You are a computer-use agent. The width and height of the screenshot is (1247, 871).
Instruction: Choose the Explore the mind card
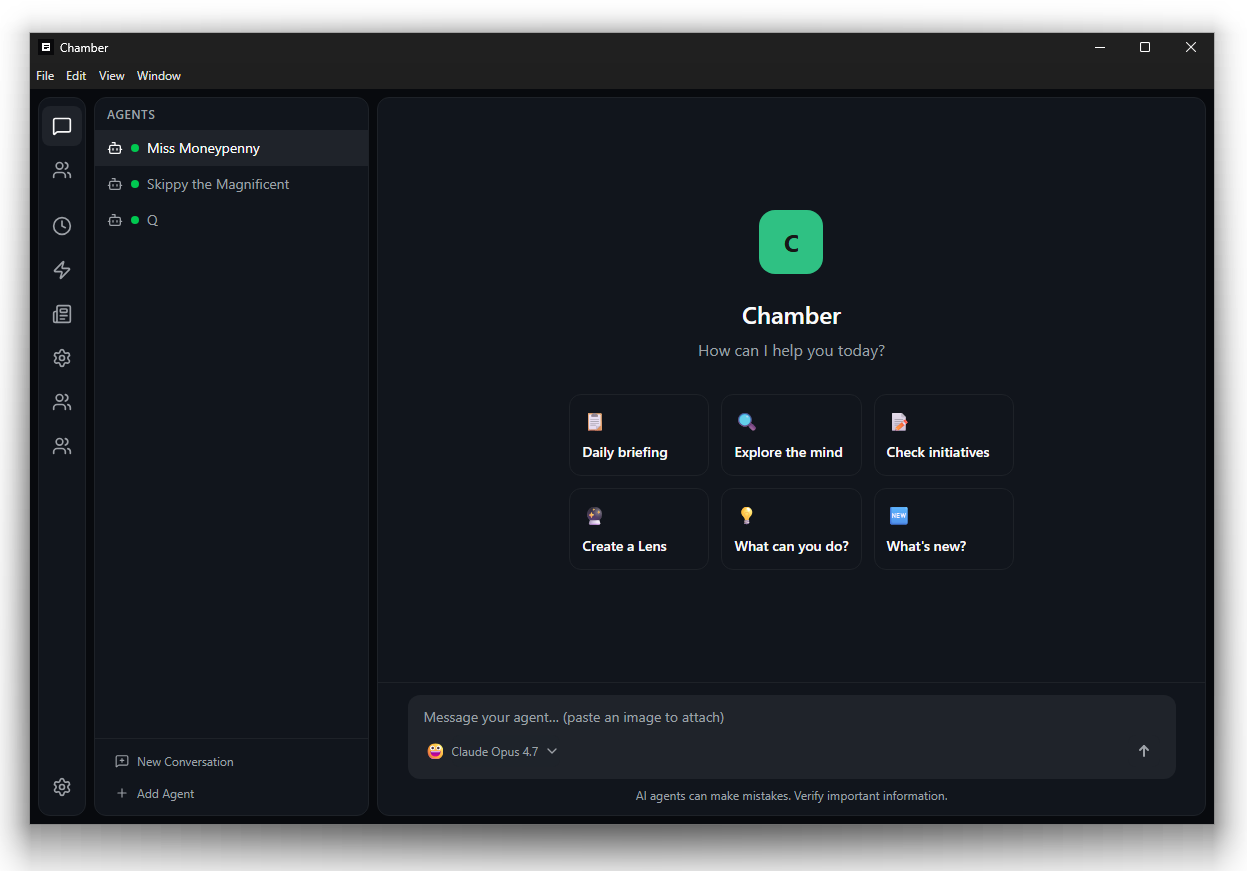point(791,435)
